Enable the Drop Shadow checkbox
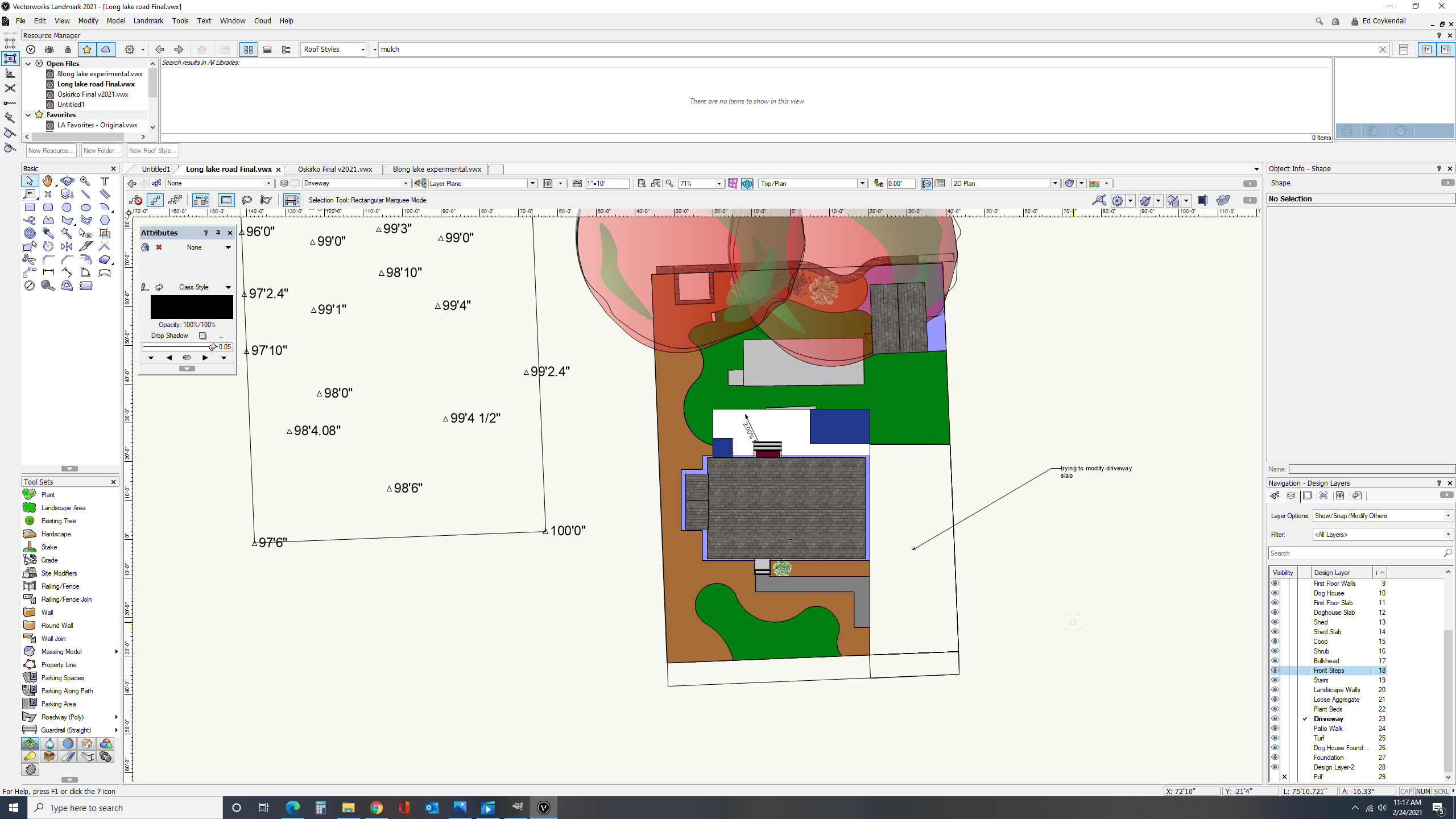The height and width of the screenshot is (819, 1456). [202, 336]
